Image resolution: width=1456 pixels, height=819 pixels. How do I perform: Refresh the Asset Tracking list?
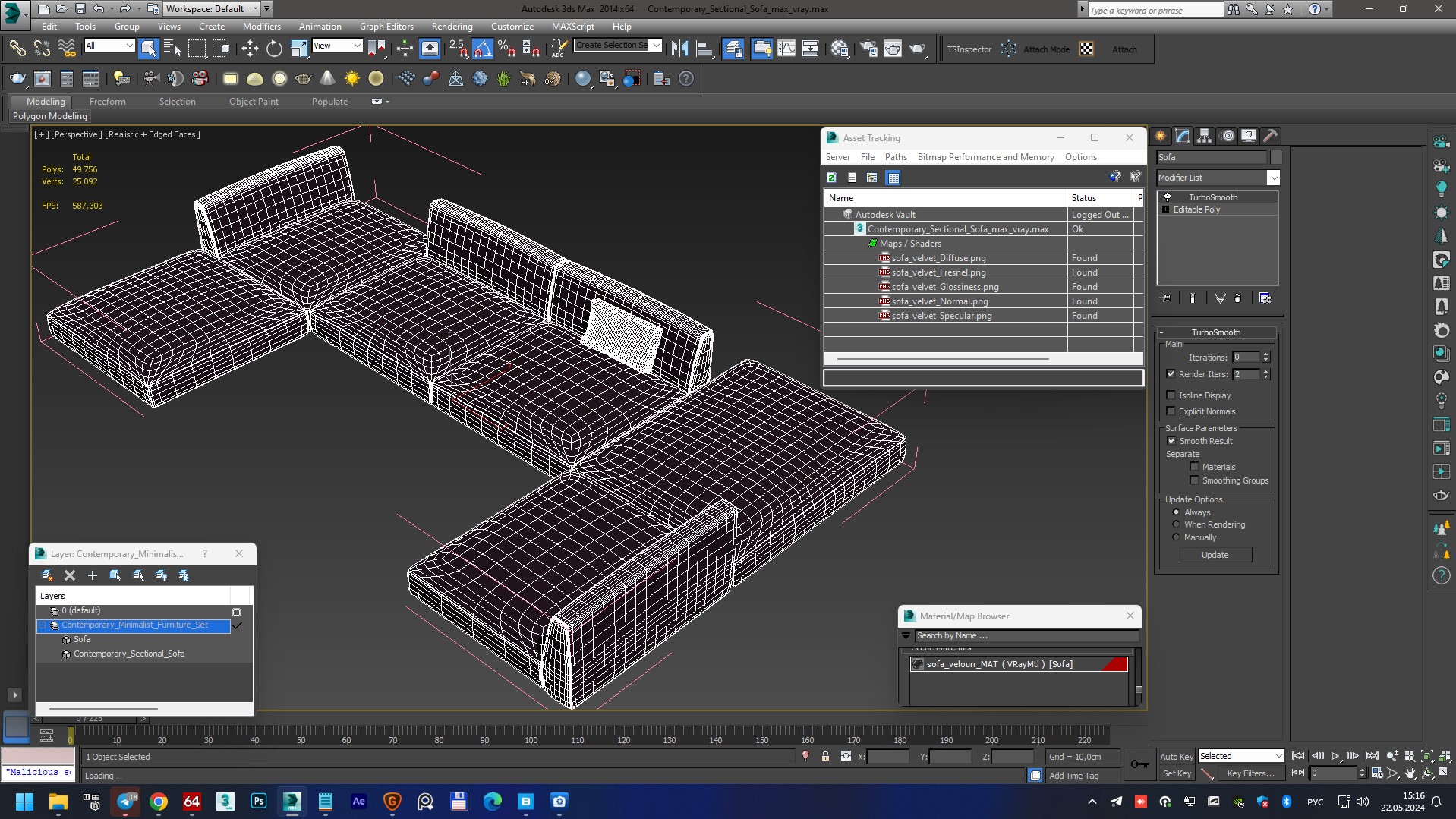[x=832, y=178]
